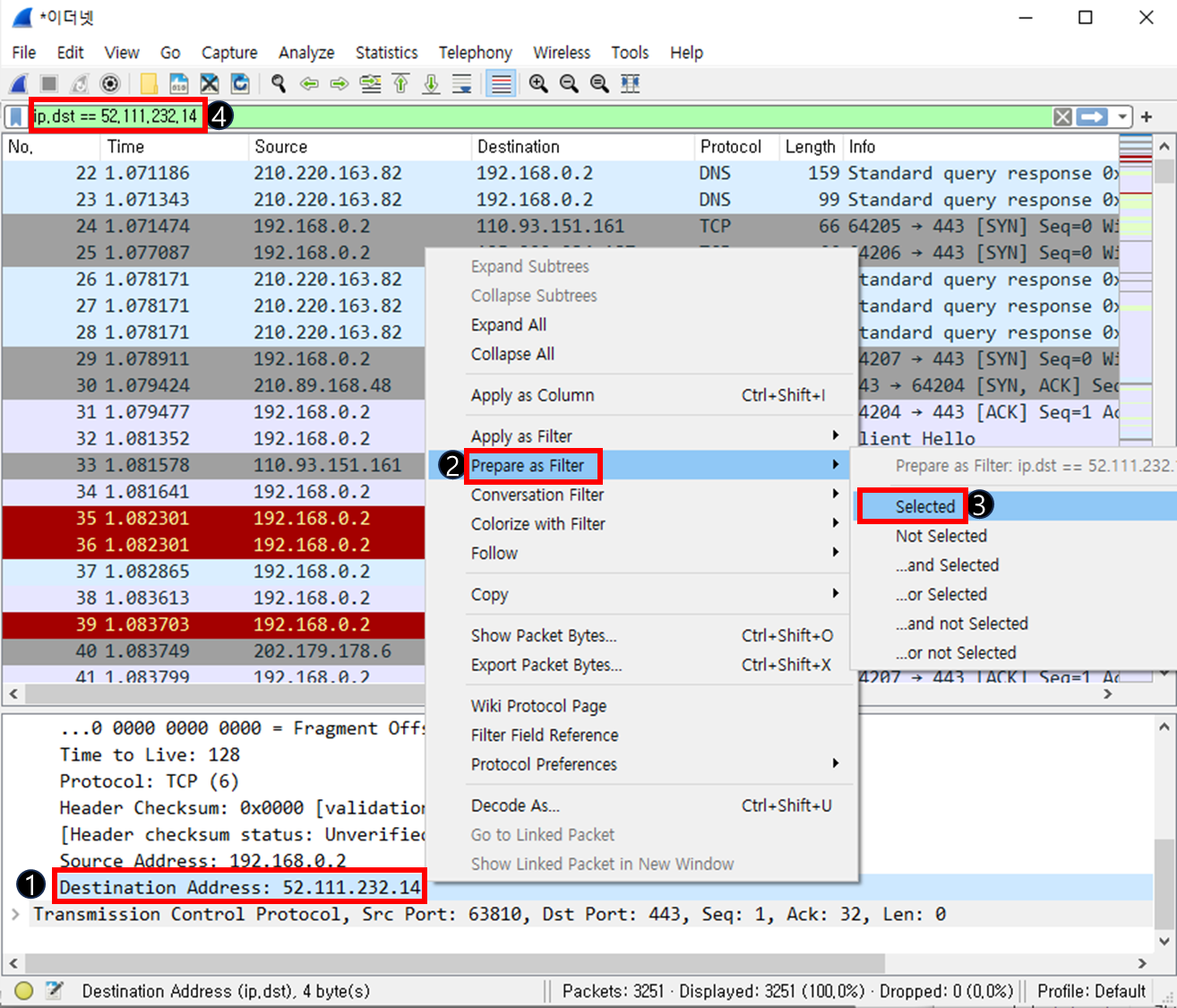Click the Profile: Default status entry
The image size is (1177, 1008).
(x=1091, y=991)
